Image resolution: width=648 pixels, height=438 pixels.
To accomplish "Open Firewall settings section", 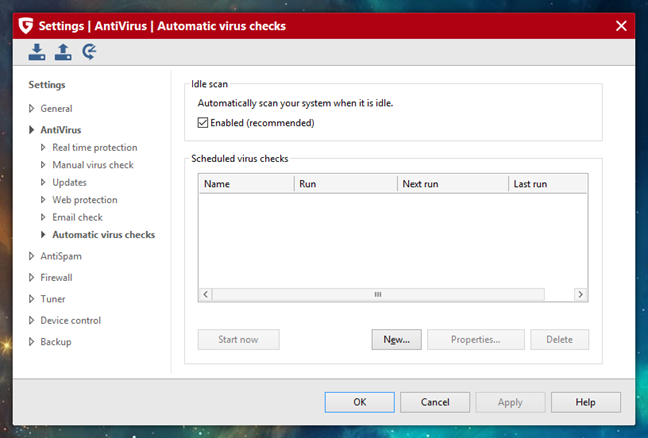I will [x=56, y=278].
